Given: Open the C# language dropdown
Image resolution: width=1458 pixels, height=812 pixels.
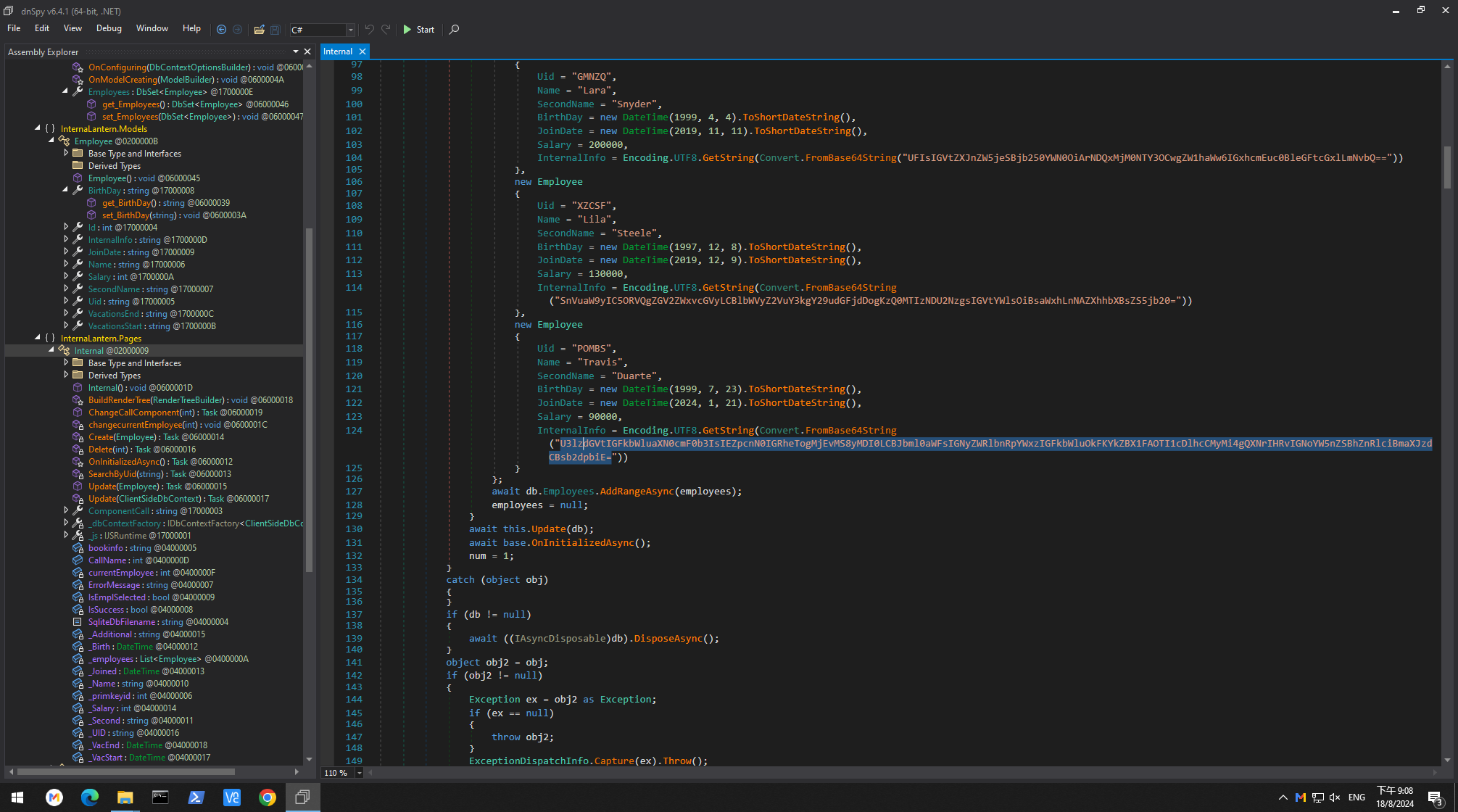Looking at the screenshot, I should pos(350,30).
